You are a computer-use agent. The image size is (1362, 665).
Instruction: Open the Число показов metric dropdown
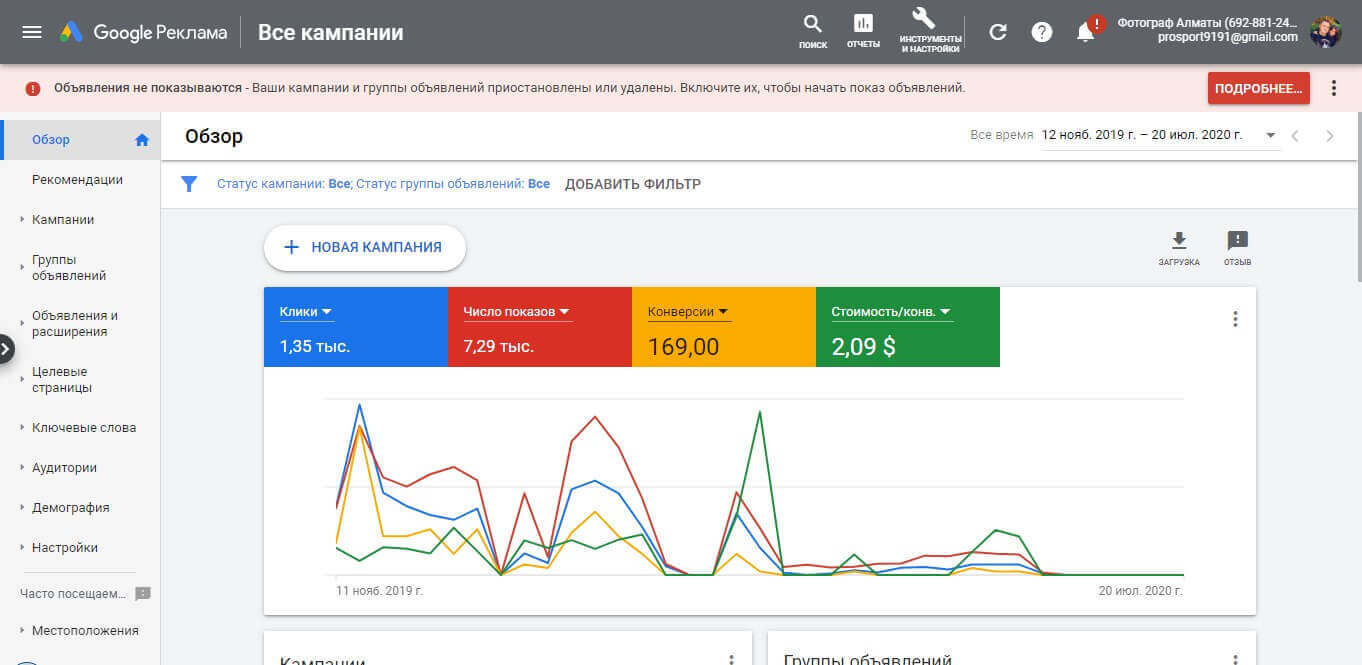click(x=517, y=312)
